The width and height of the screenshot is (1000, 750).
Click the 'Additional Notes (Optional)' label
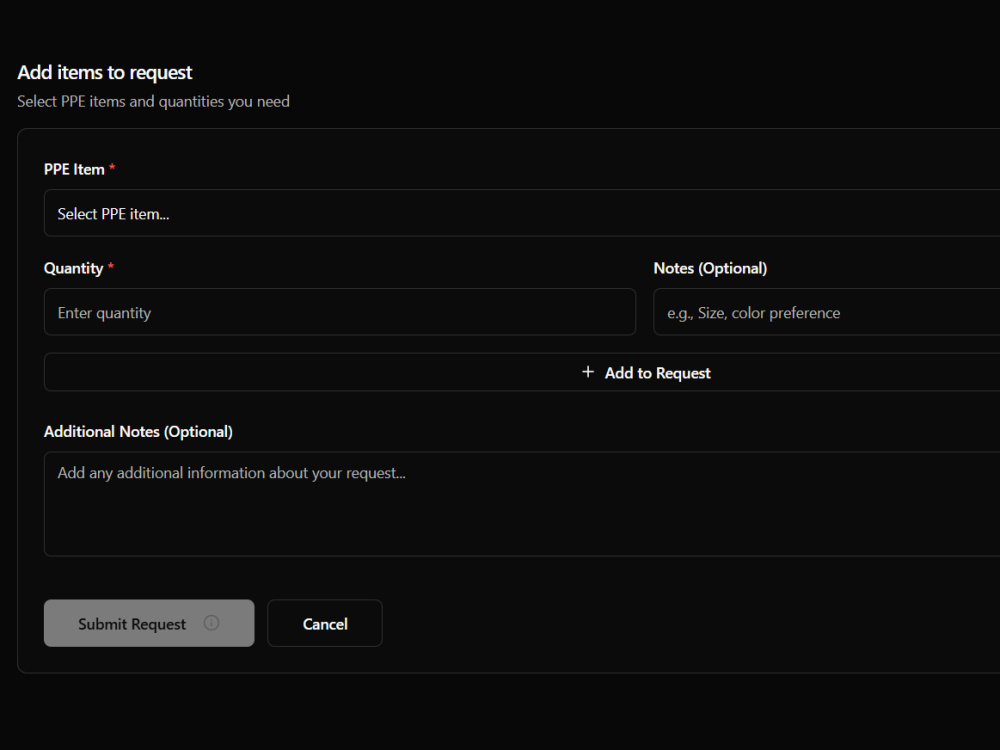click(x=138, y=432)
